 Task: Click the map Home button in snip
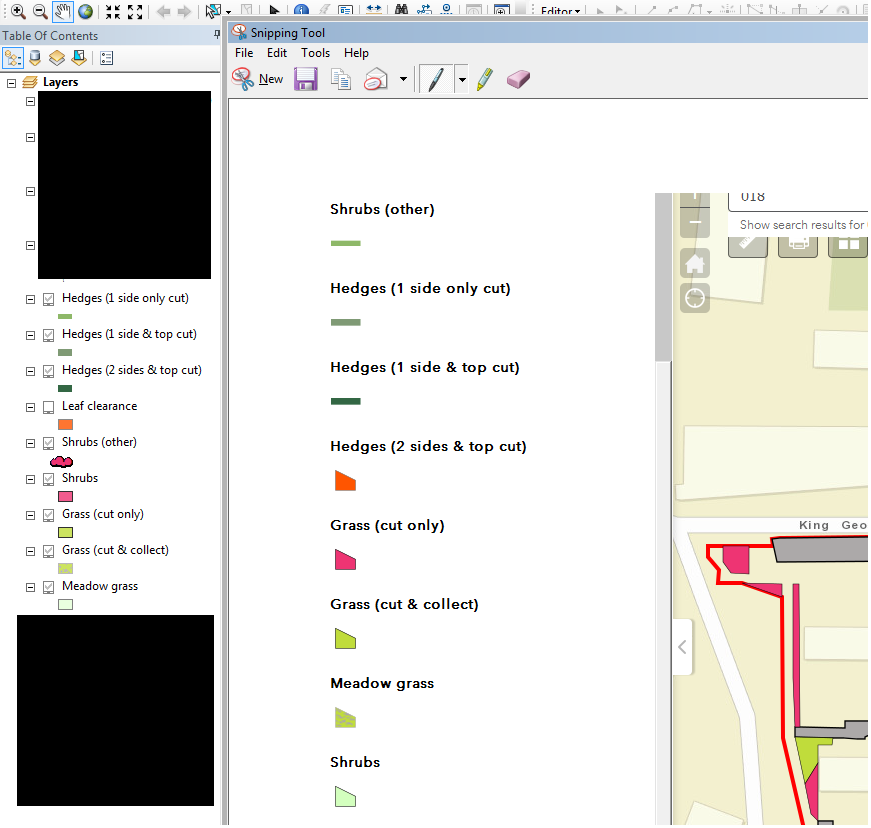(695, 264)
